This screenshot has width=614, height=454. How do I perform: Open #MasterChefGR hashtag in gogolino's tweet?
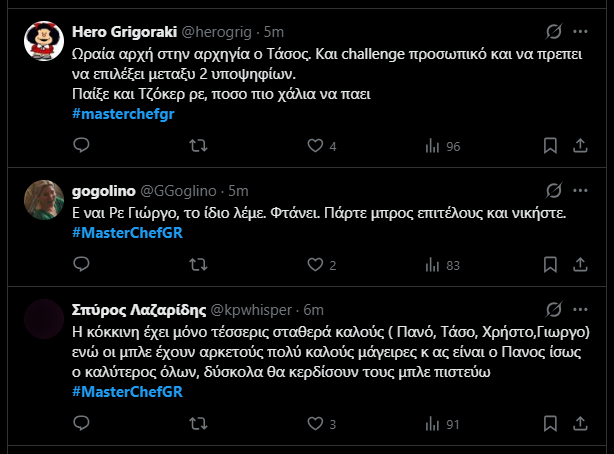(x=126, y=234)
